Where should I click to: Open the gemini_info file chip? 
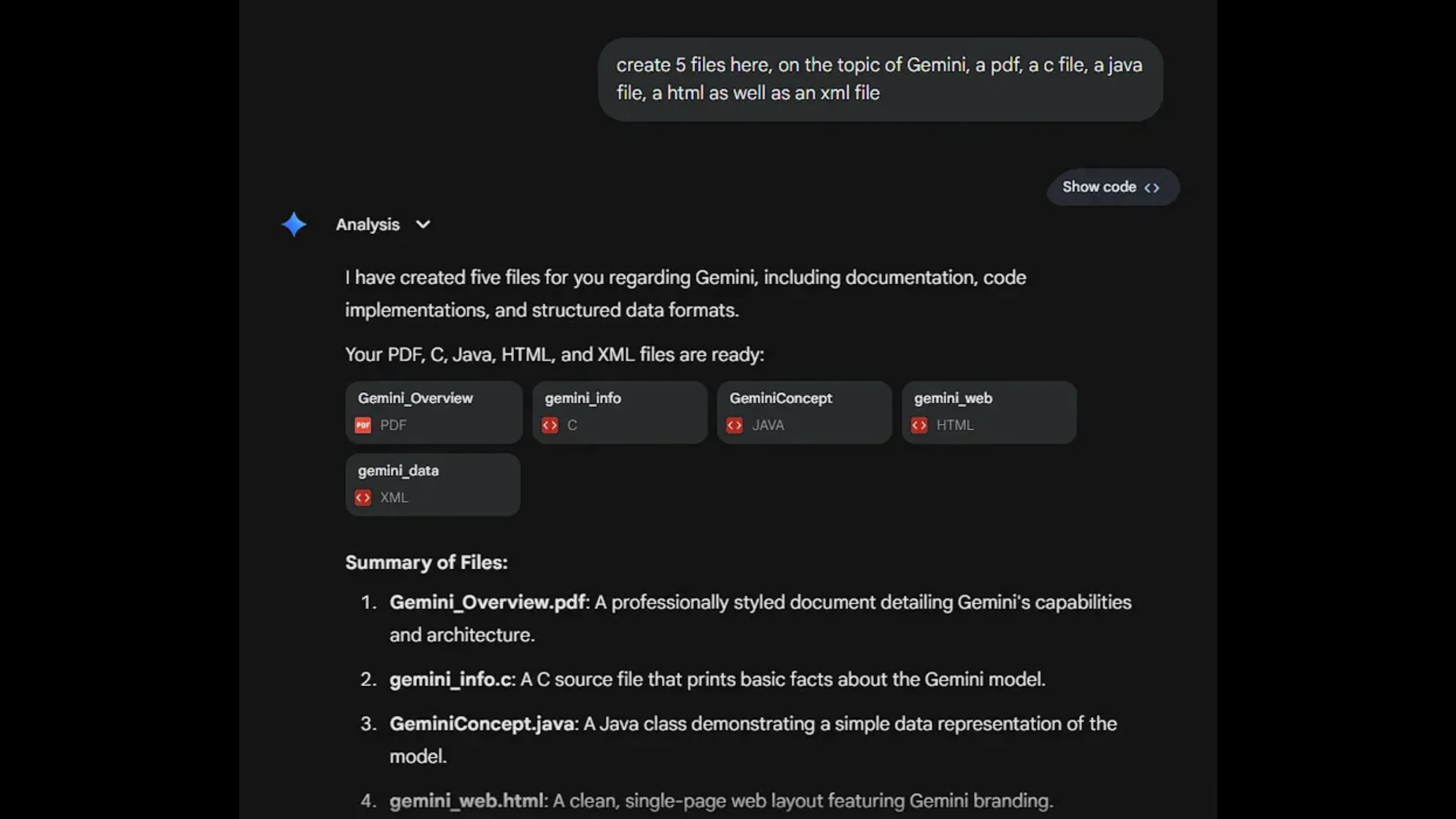point(619,412)
